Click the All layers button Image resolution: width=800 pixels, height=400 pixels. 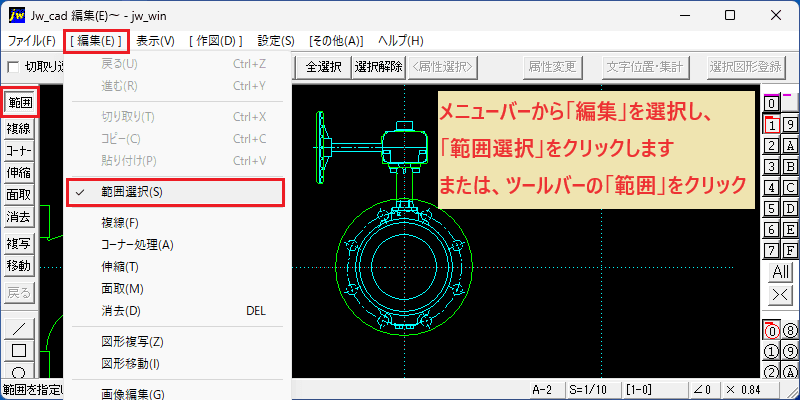click(781, 272)
